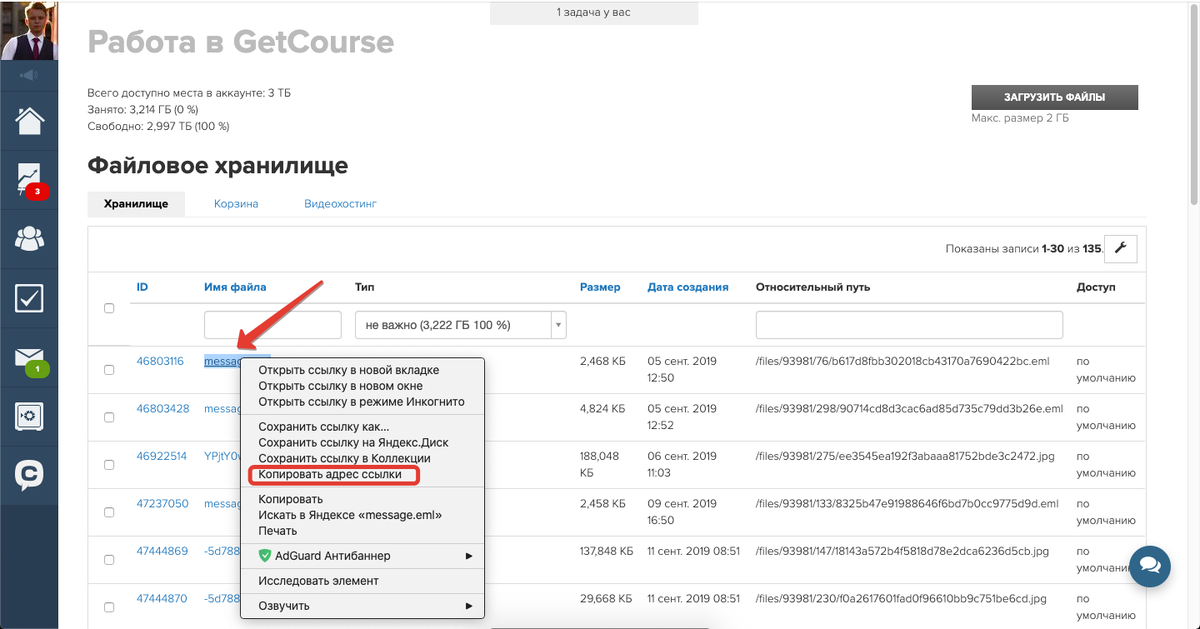Focus the Относительный путь filter input
This screenshot has width=1200, height=629.
[909, 325]
